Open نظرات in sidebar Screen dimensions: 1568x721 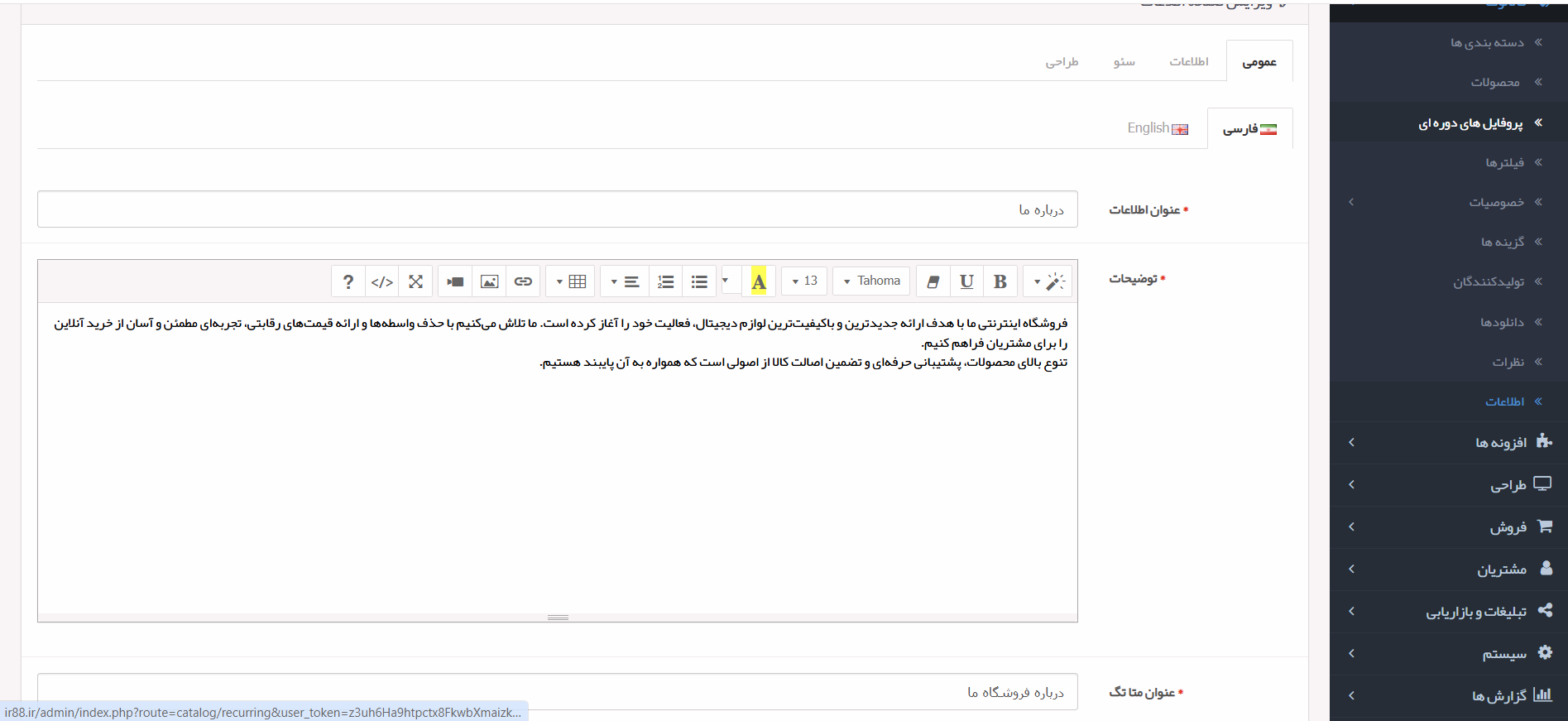coord(1449,362)
